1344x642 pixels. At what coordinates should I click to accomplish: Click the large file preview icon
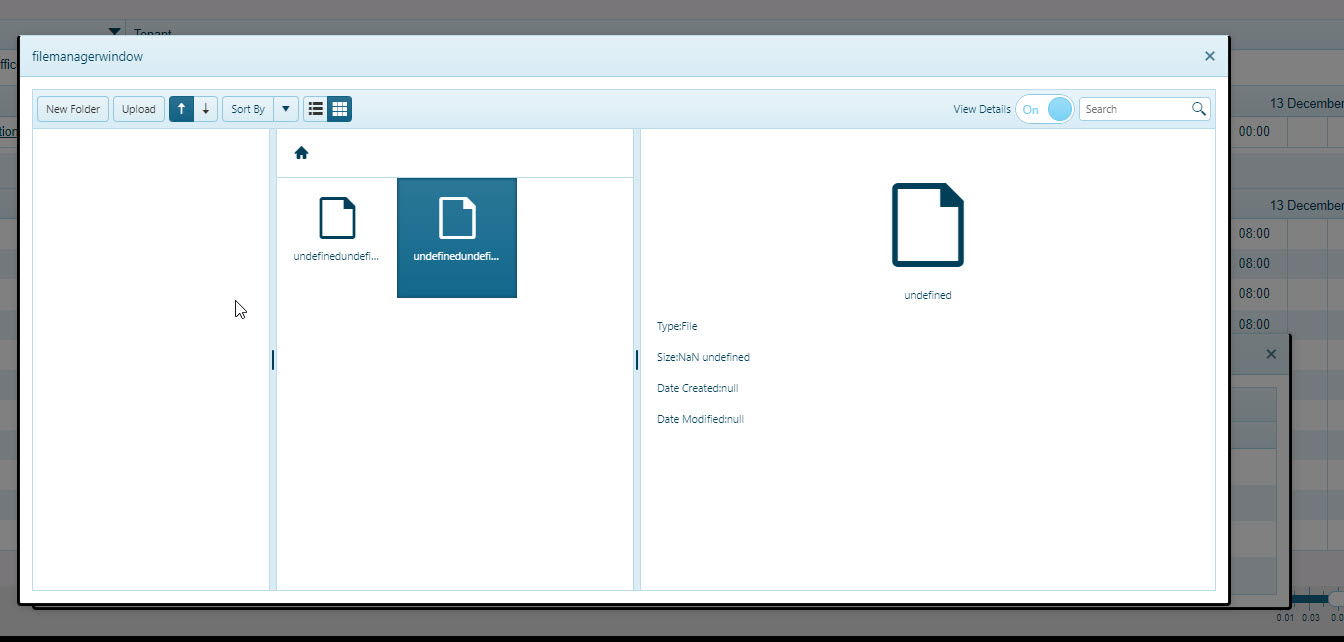(x=928, y=225)
